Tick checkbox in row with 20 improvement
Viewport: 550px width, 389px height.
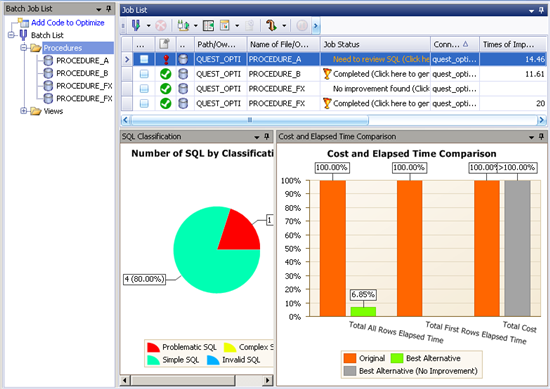pos(144,103)
